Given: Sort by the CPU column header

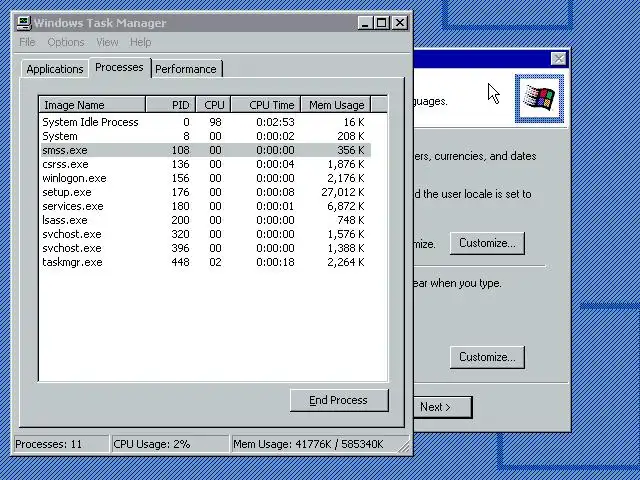Looking at the screenshot, I should tap(213, 105).
